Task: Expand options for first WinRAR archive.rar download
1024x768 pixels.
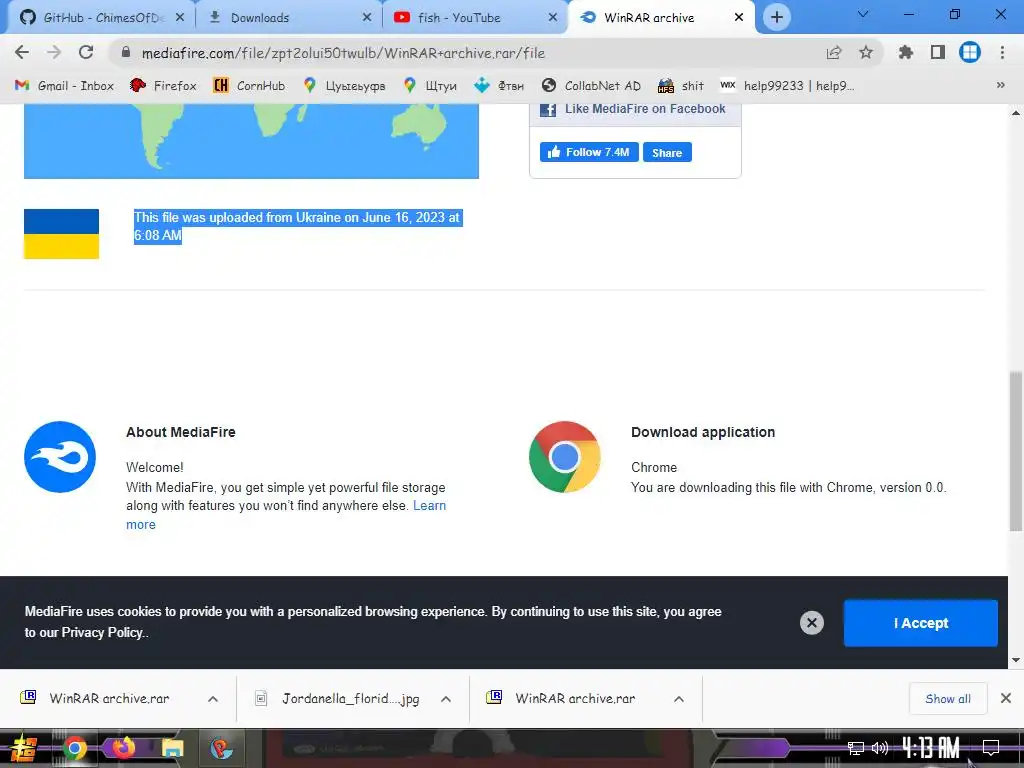Action: [213, 699]
